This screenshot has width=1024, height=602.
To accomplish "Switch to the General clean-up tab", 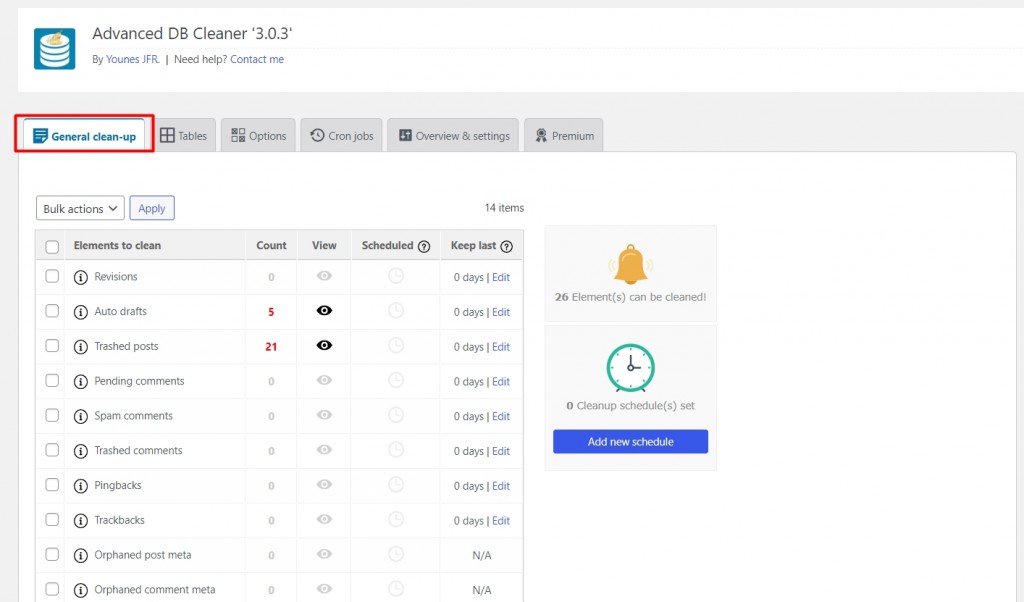I will [84, 136].
